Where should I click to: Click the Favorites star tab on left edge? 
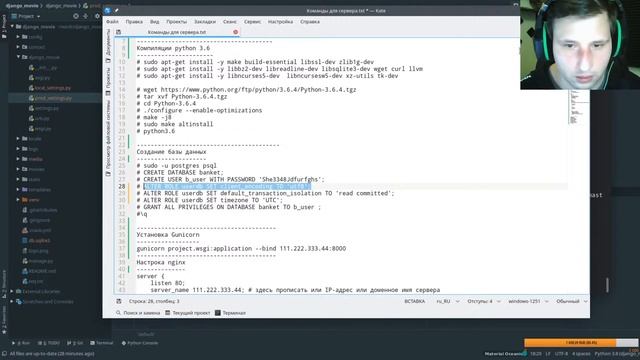pyautogui.click(x=4, y=320)
